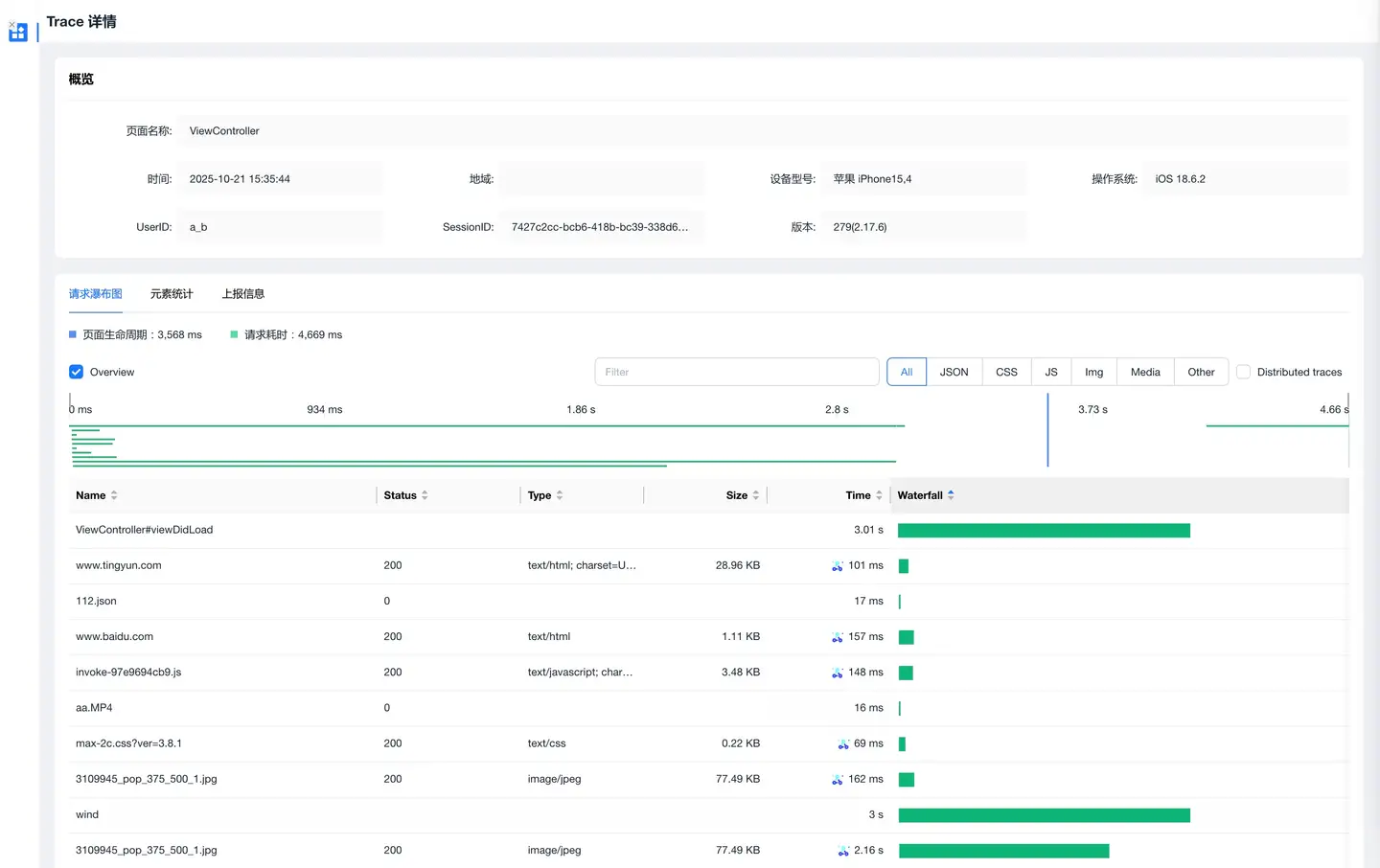Click the blue app logo icon

(x=17, y=32)
